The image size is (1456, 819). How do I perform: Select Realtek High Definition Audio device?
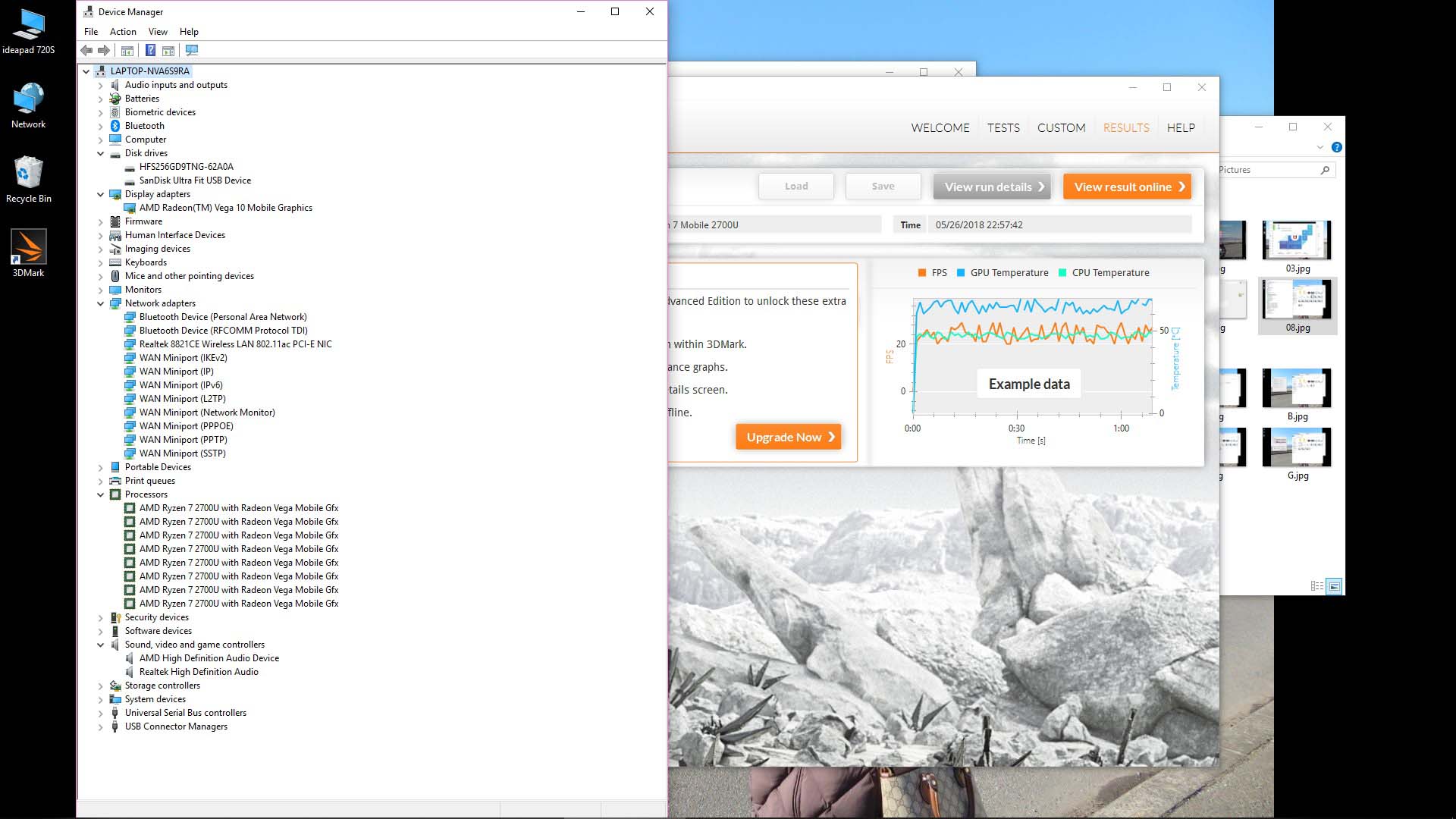pos(199,672)
